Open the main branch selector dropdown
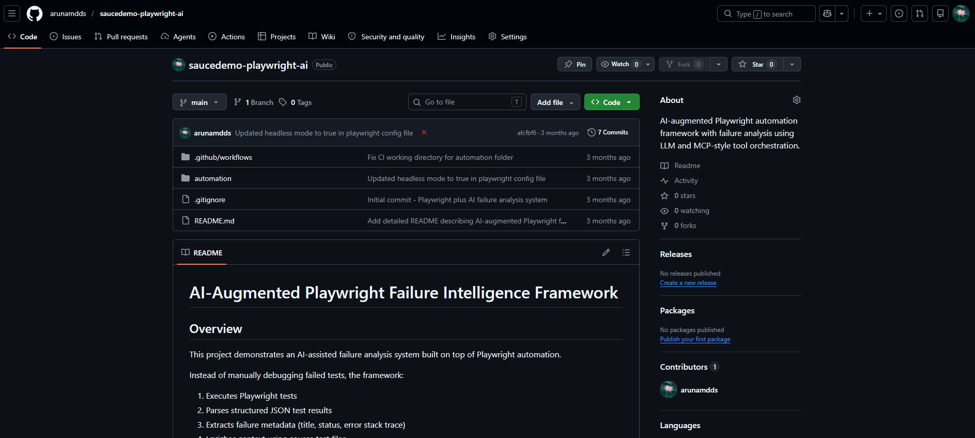The image size is (975, 438). (x=199, y=102)
